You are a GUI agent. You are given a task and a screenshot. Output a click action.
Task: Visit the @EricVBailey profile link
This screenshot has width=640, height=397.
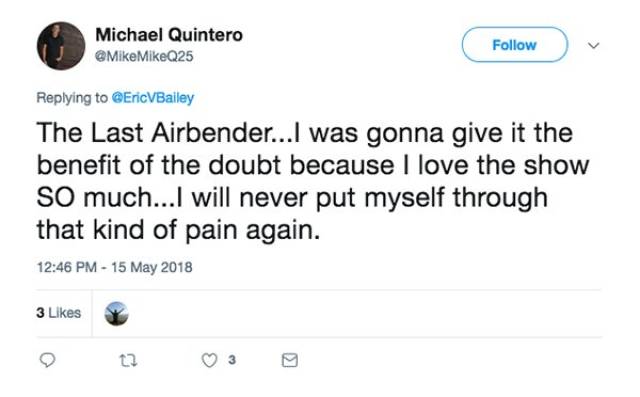[x=153, y=98]
